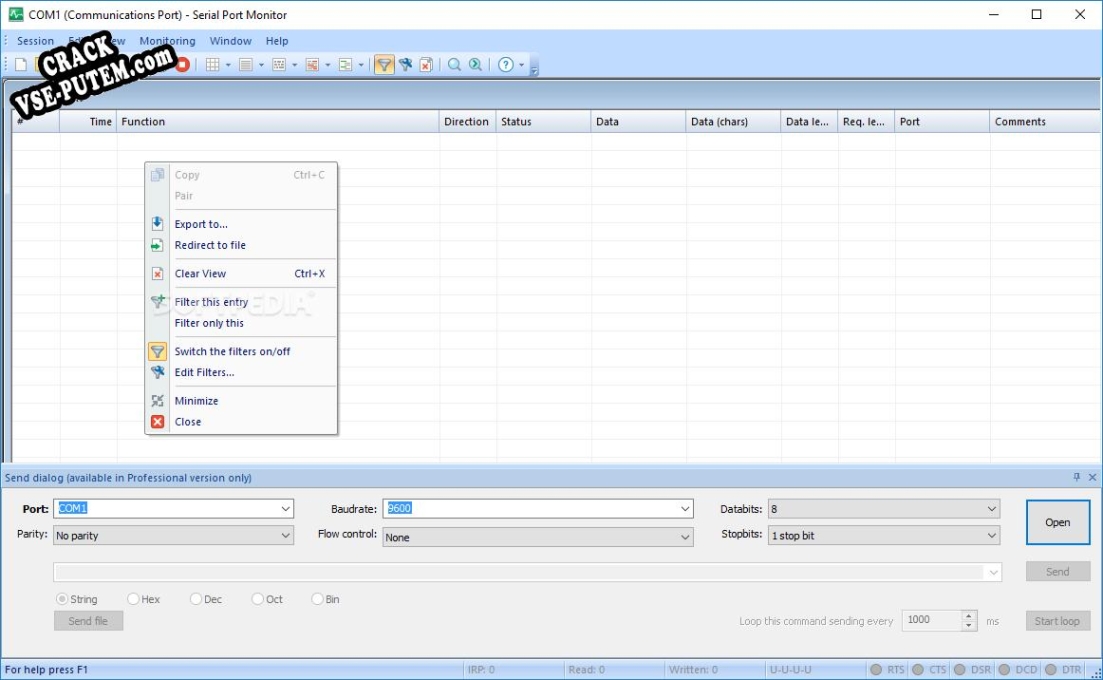The width and height of the screenshot is (1103, 680).
Task: Click the Data (chars) column header
Action: [733, 122]
